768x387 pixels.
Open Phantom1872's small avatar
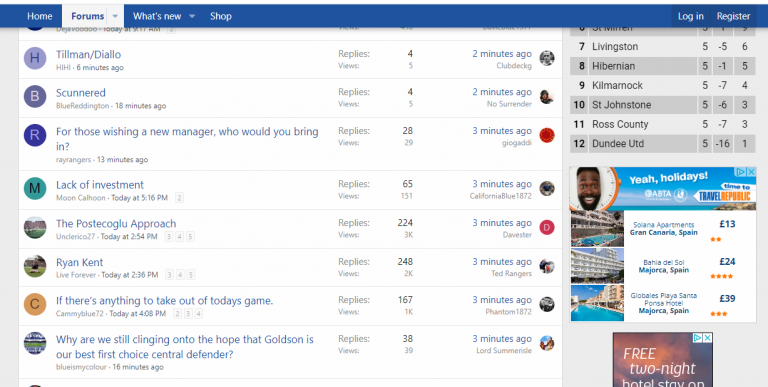[547, 304]
